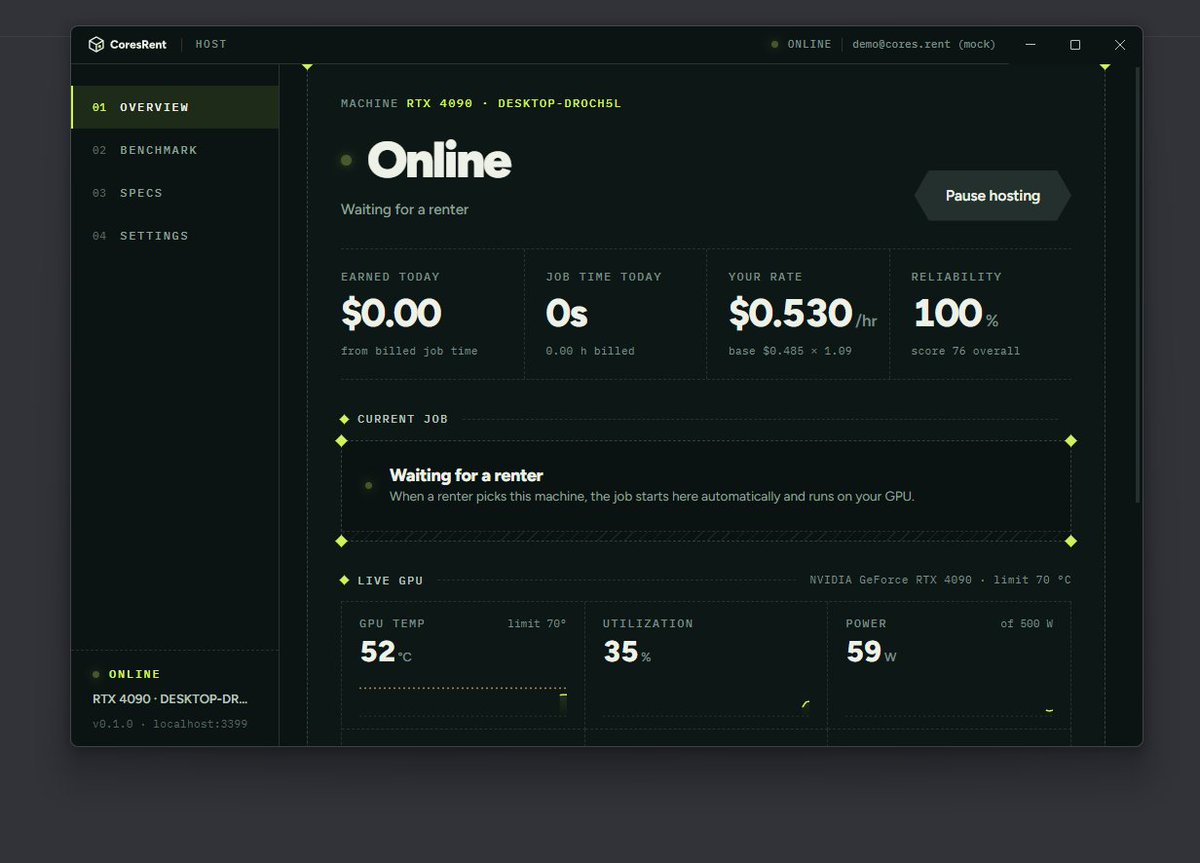Click the "base $0.485 × 1.09" rate breakdown

(x=791, y=351)
